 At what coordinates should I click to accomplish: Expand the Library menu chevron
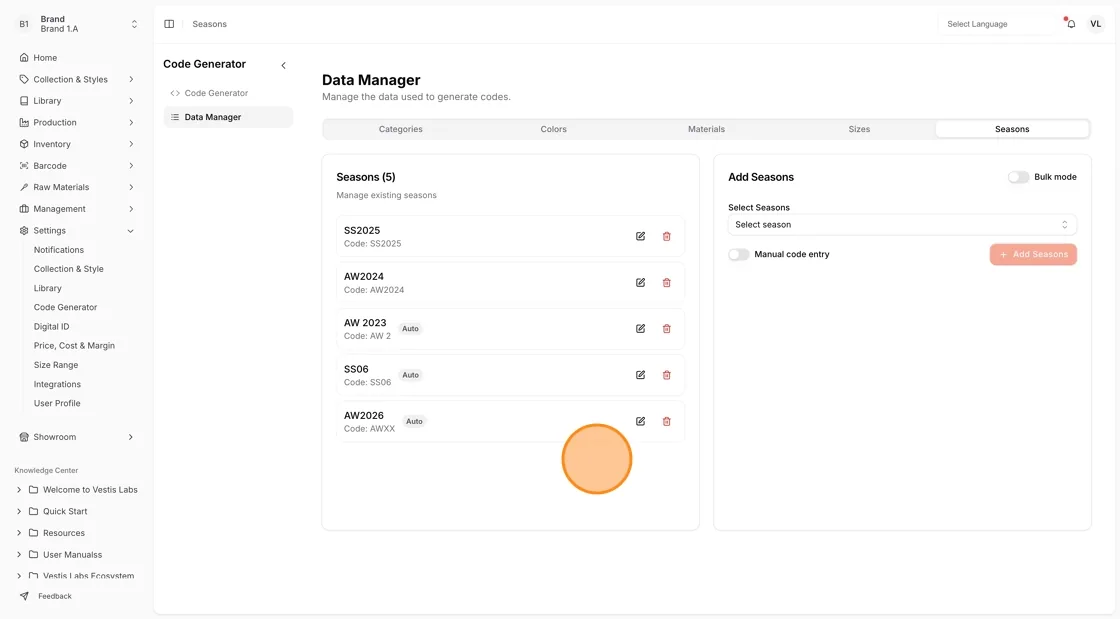131,101
